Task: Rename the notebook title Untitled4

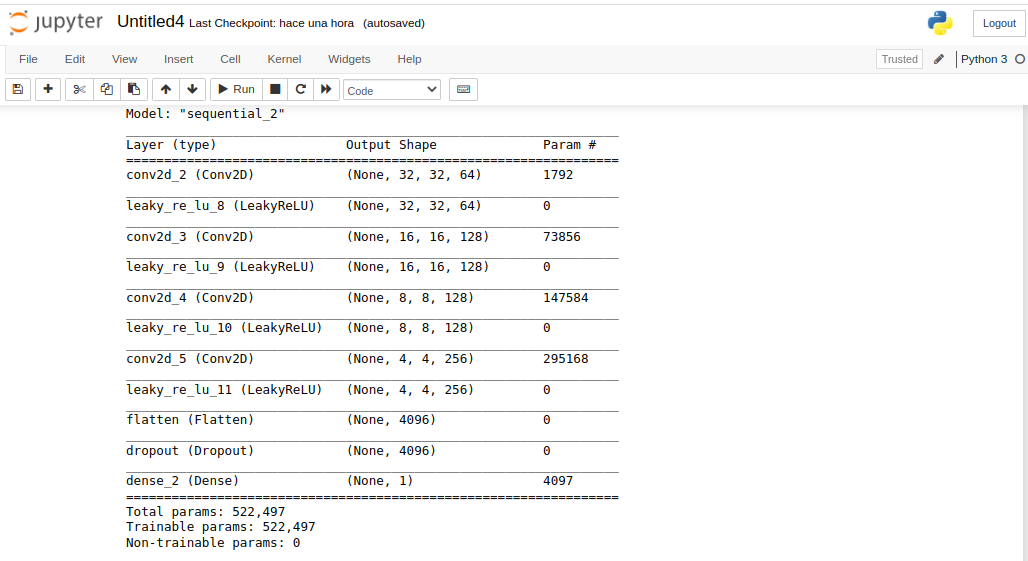Action: [x=150, y=22]
